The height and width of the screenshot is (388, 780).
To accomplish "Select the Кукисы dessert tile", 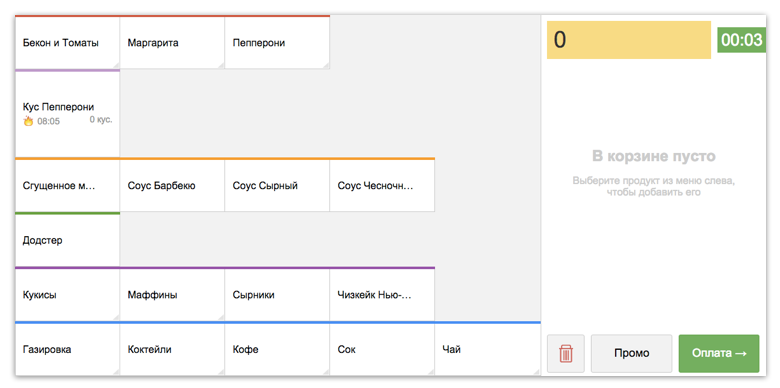I will point(68,295).
